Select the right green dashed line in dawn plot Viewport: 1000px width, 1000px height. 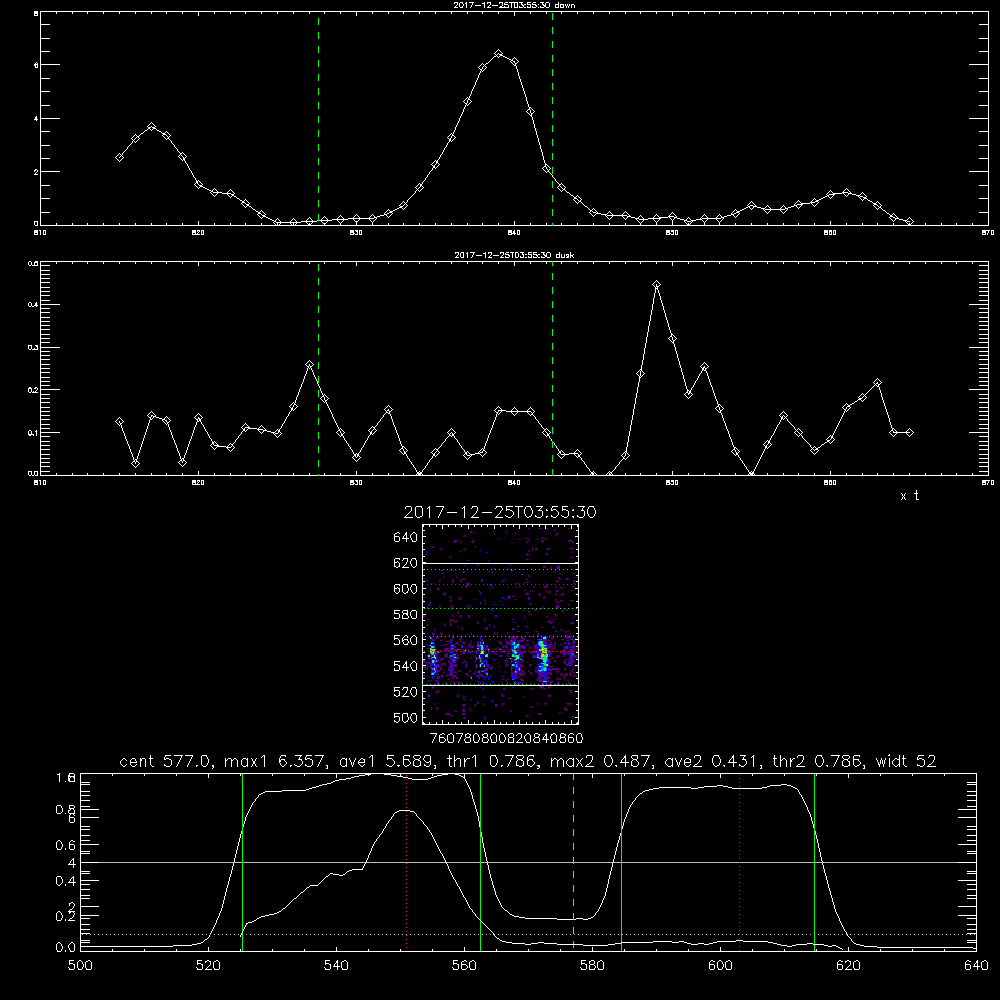pyautogui.click(x=552, y=119)
